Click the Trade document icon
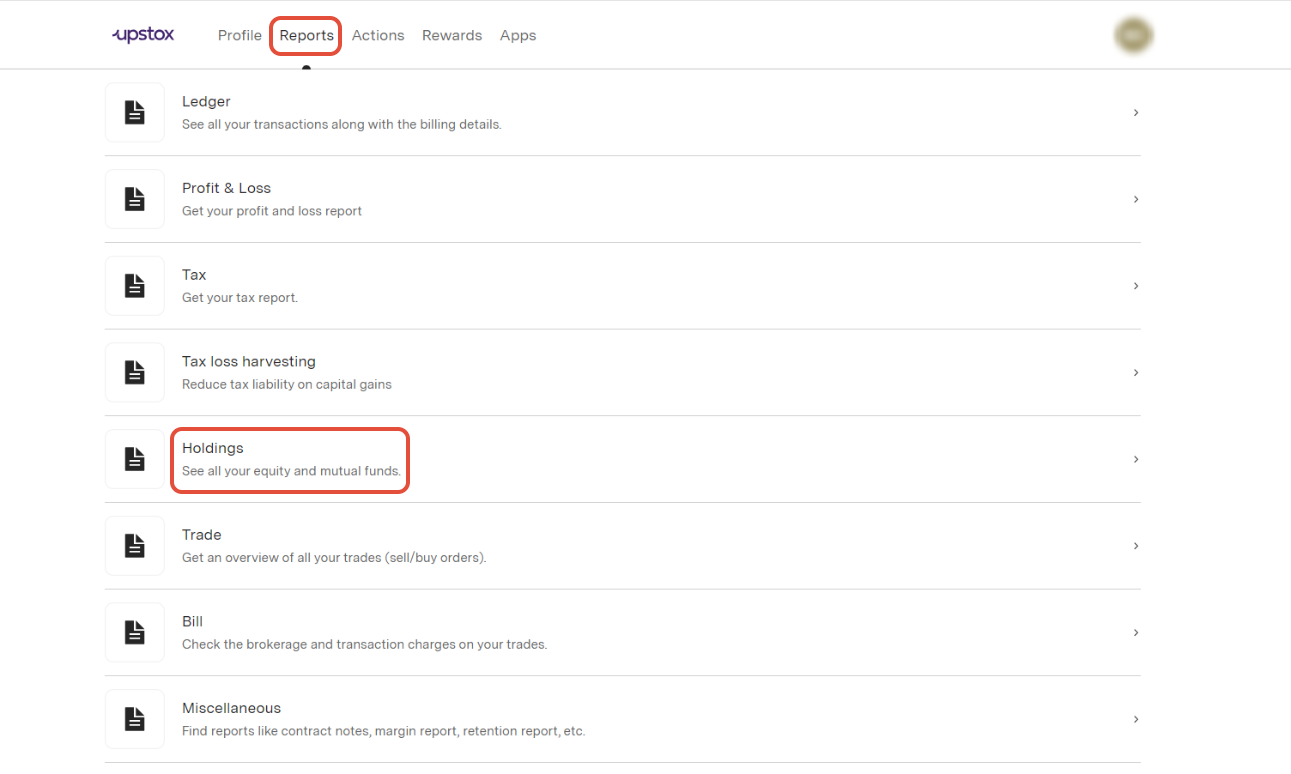Screen dimensions: 1291x774 (x=135, y=546)
